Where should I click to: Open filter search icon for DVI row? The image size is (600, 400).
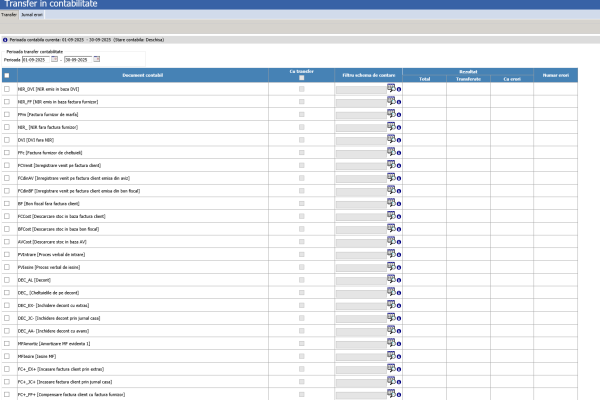[x=391, y=139]
